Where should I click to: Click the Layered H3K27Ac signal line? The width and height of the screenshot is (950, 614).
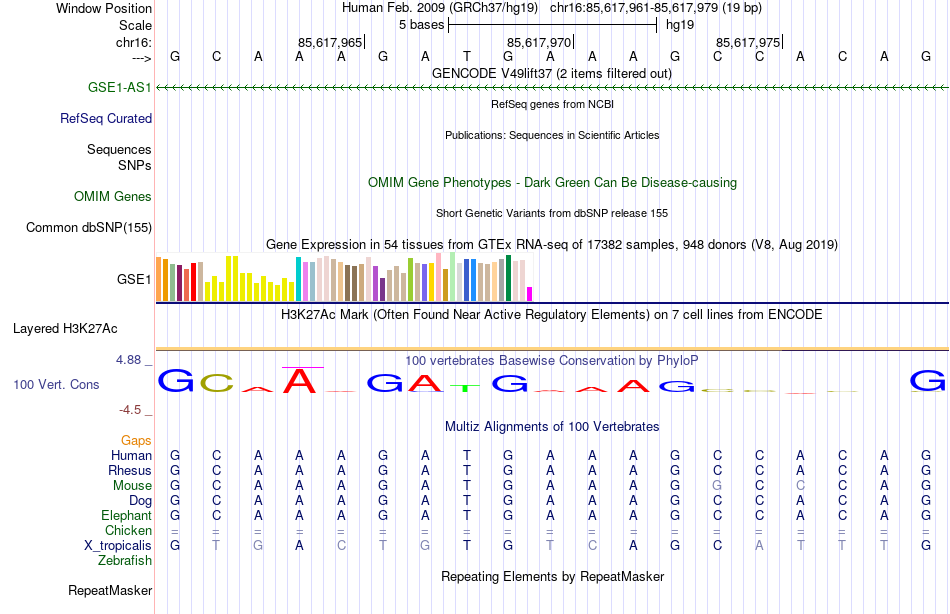click(552, 349)
